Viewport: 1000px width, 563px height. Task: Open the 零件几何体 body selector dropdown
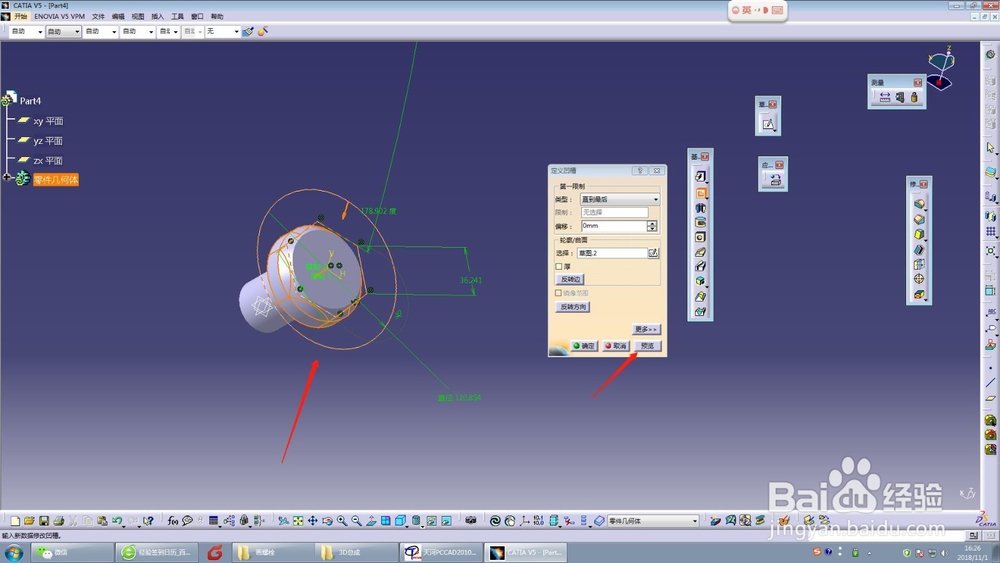(653, 521)
